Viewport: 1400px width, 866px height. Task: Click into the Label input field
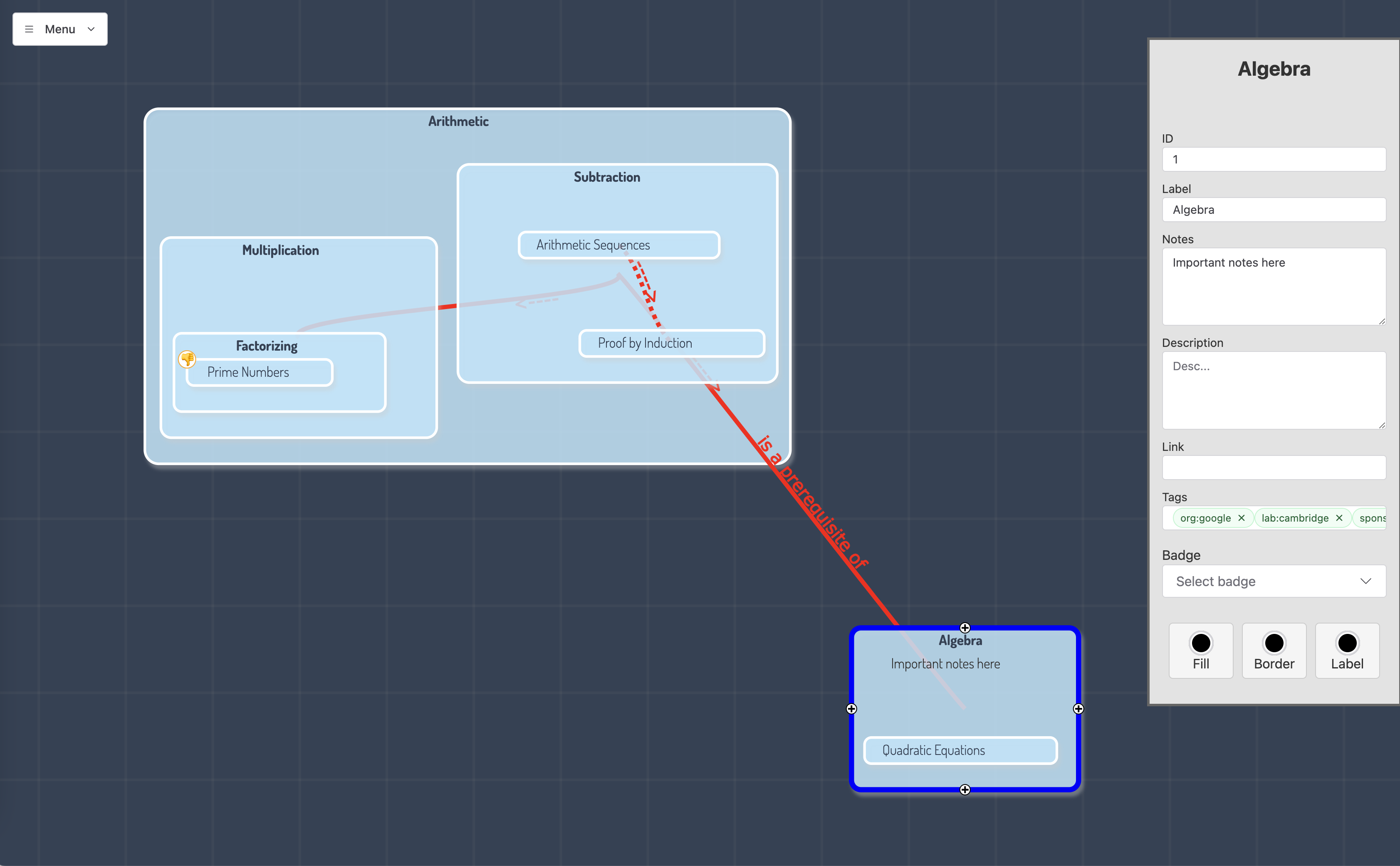(x=1274, y=210)
